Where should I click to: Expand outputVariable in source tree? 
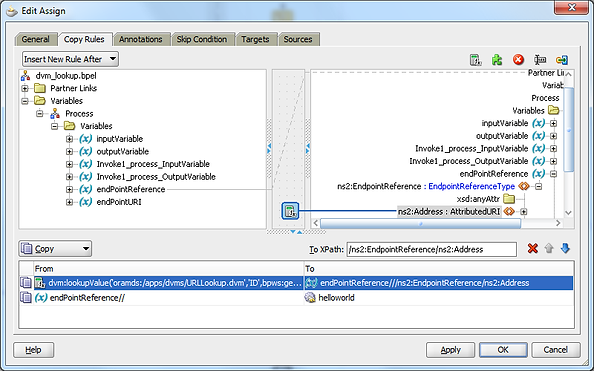coord(69,152)
